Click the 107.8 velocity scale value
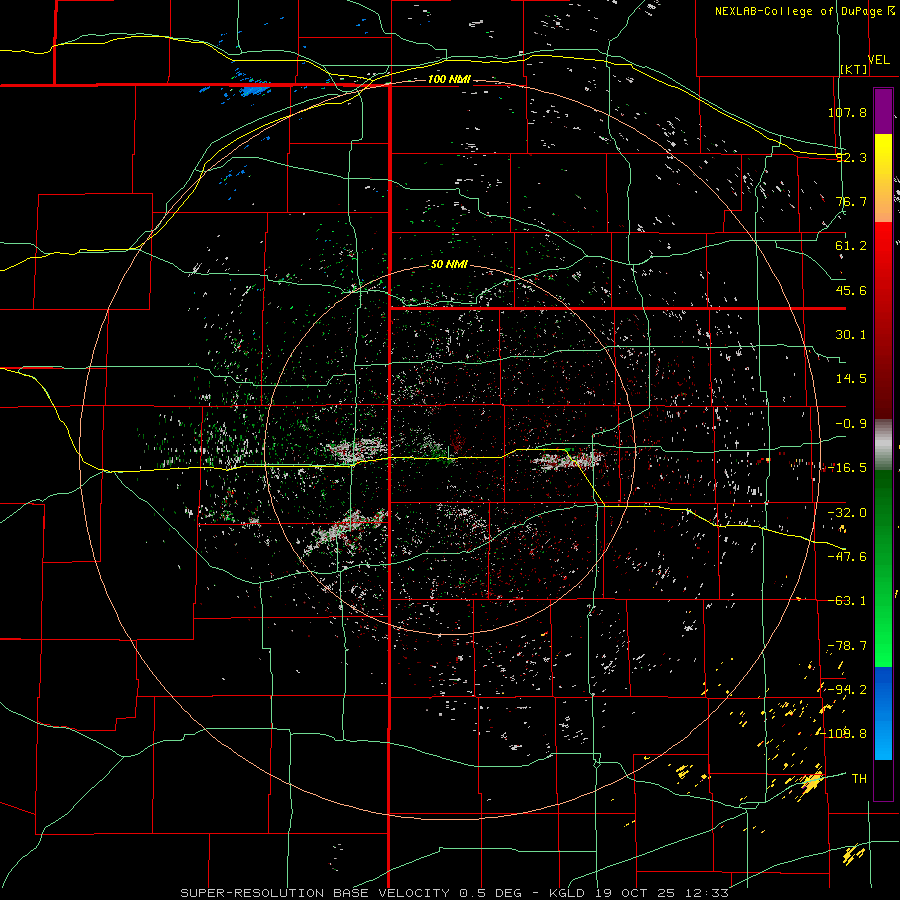Viewport: 900px width, 900px height. tap(847, 112)
